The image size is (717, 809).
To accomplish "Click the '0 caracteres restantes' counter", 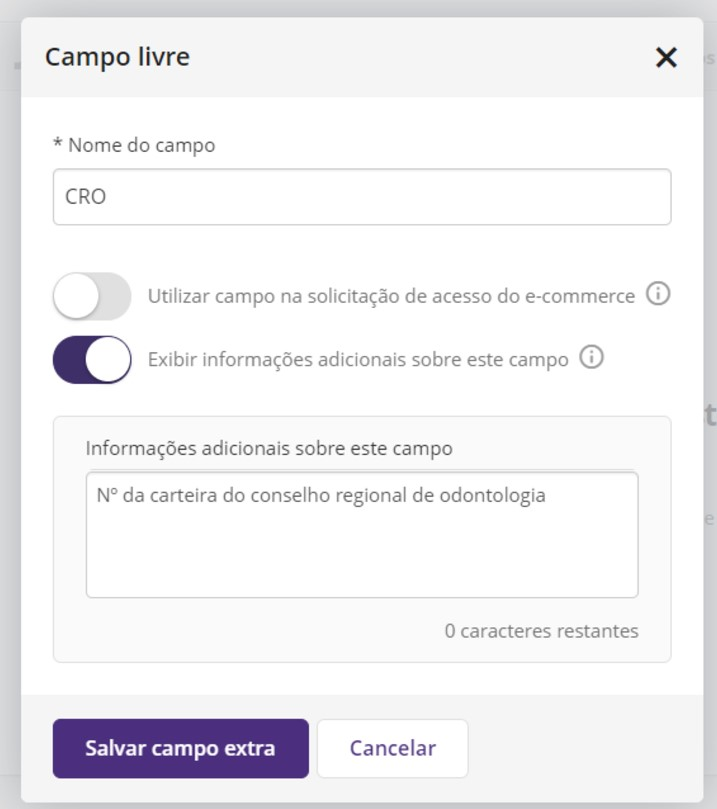I will tap(541, 631).
